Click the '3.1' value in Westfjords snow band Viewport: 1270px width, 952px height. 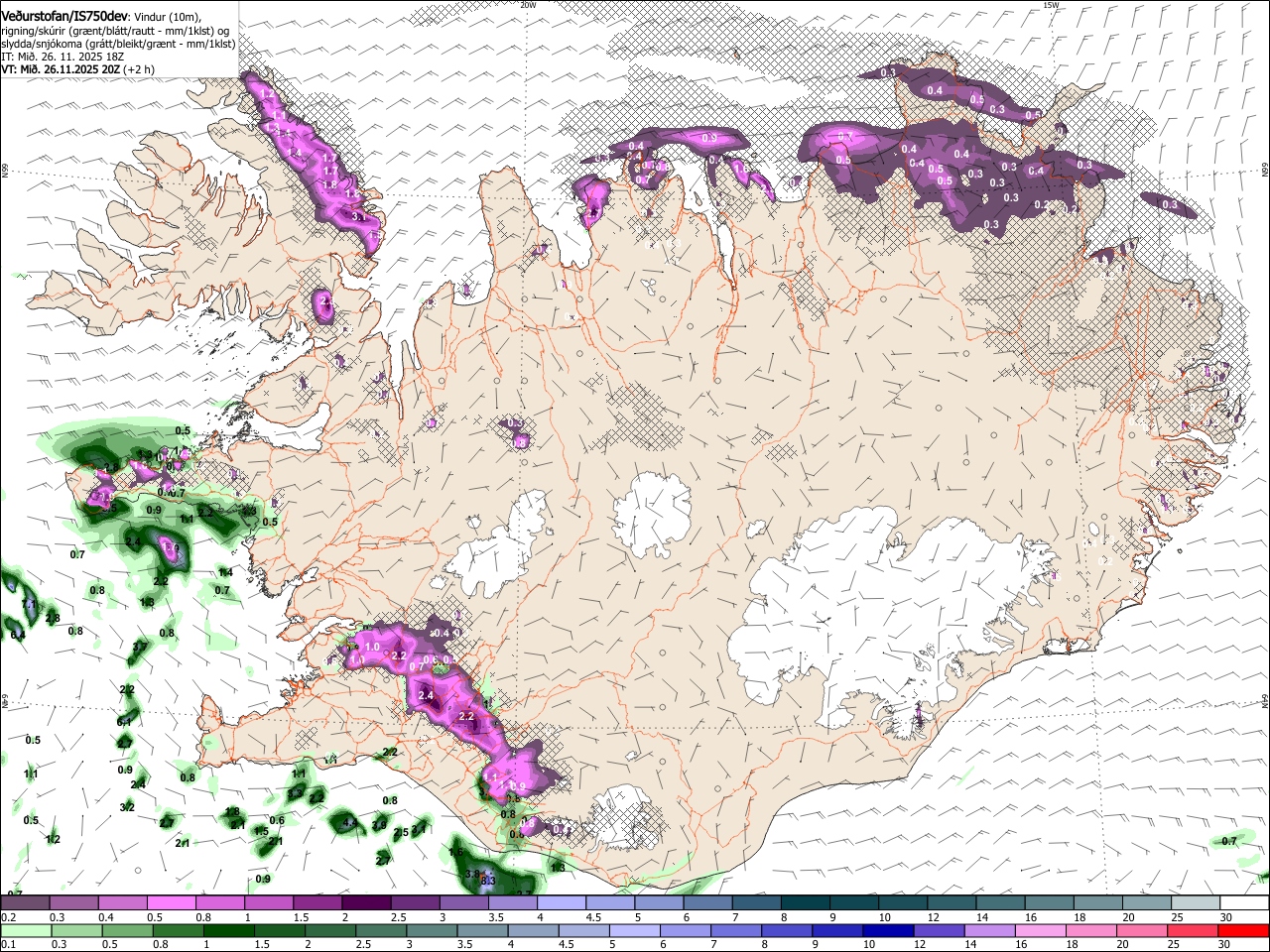coord(358,216)
